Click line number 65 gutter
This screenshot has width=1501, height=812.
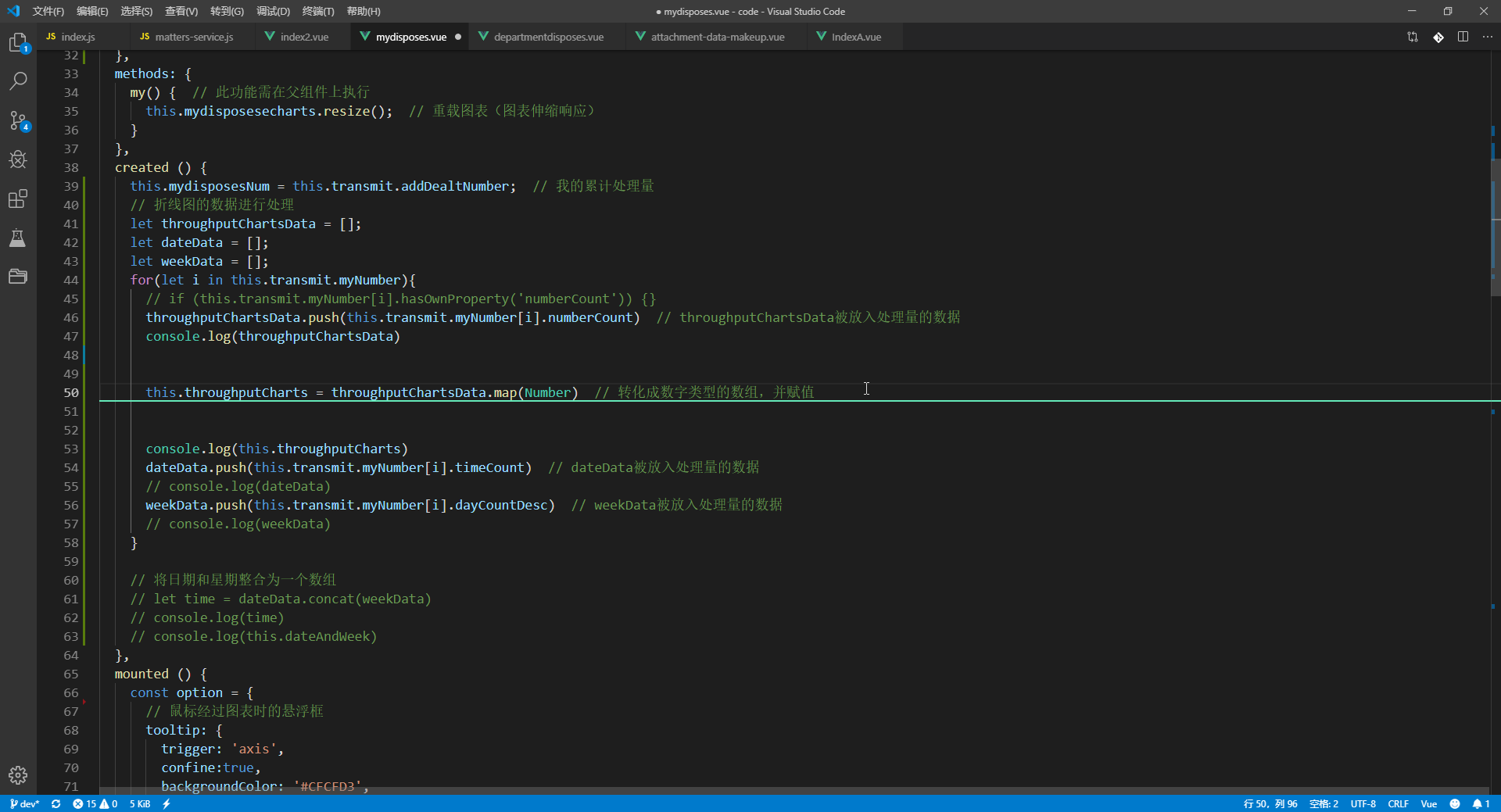70,674
